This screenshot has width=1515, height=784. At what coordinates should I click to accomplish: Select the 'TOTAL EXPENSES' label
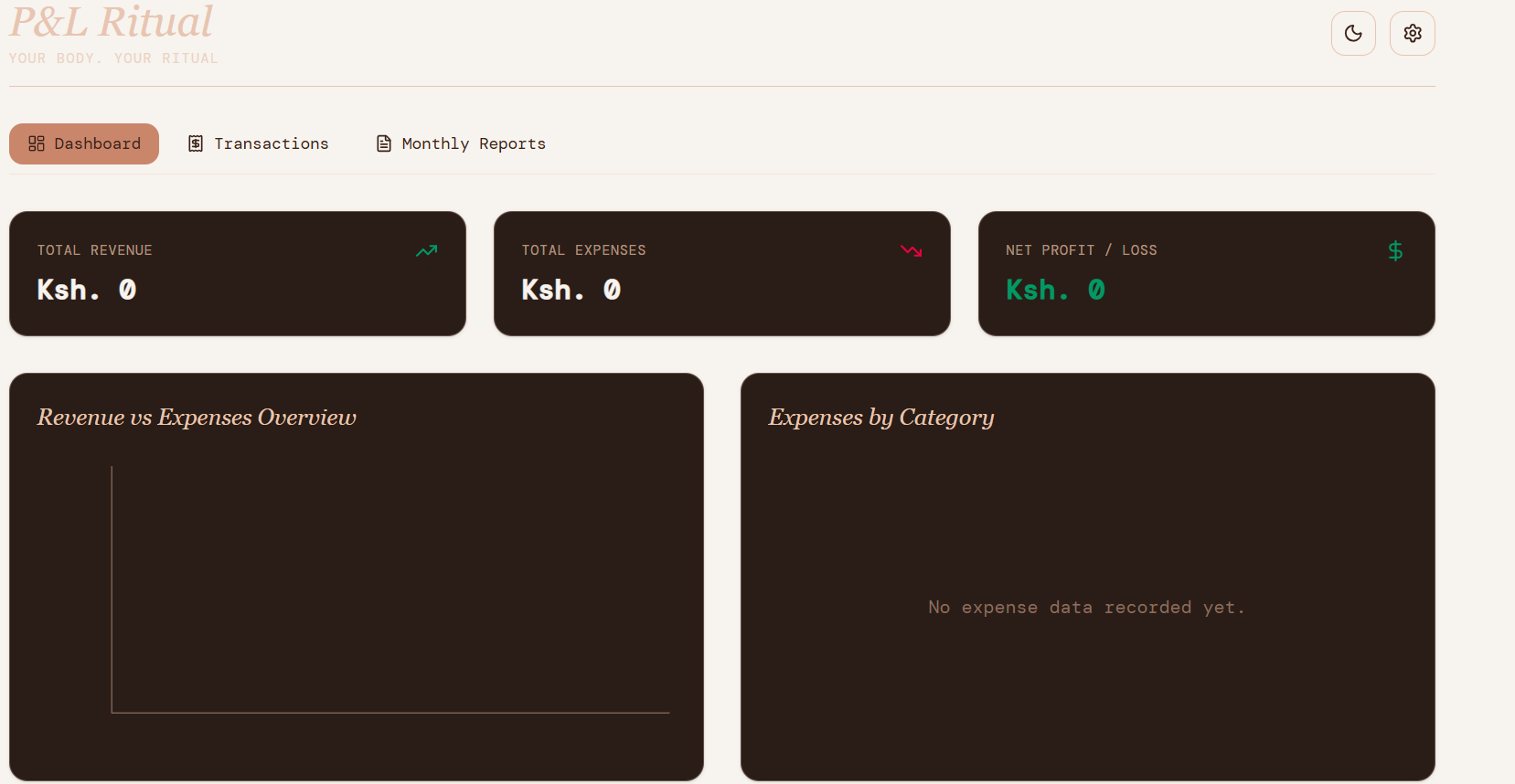(584, 250)
